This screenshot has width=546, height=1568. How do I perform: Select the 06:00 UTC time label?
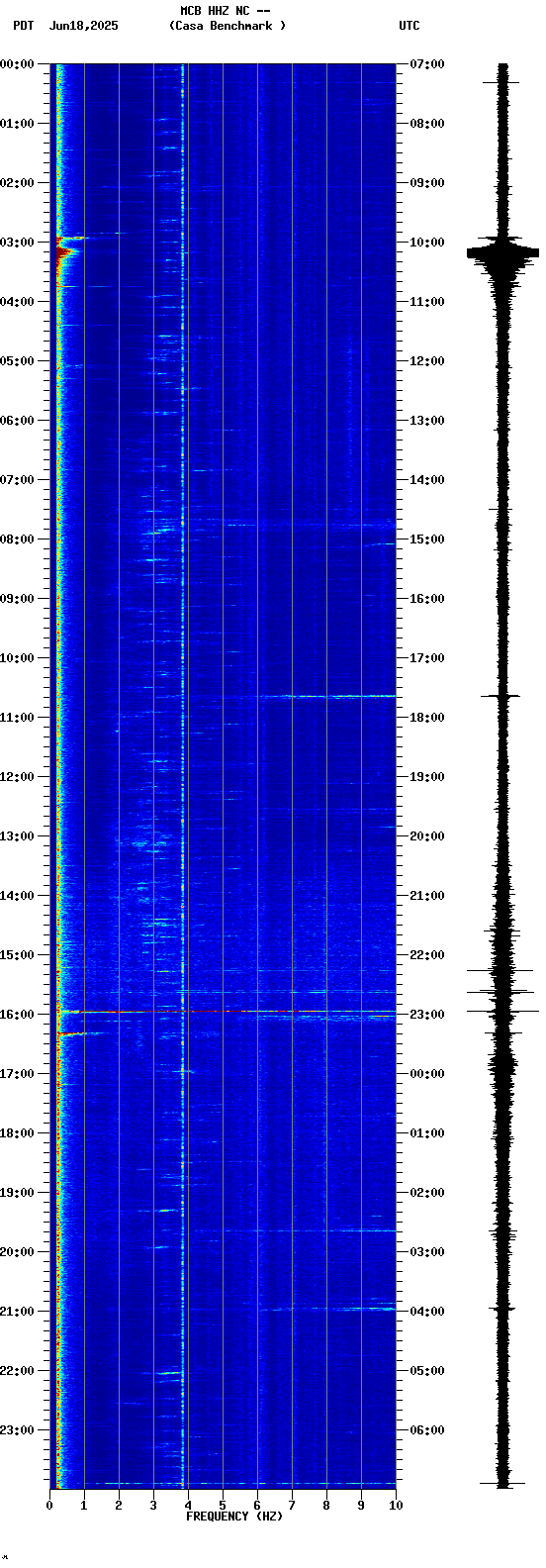pyautogui.click(x=427, y=1430)
